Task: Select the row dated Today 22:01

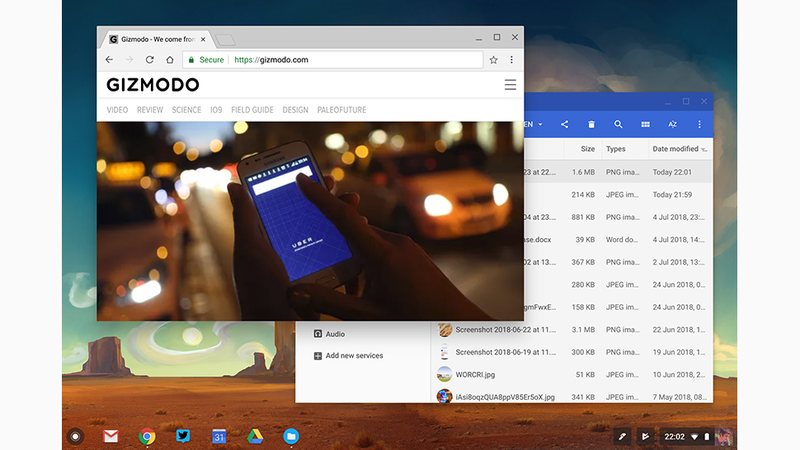Action: click(618, 172)
